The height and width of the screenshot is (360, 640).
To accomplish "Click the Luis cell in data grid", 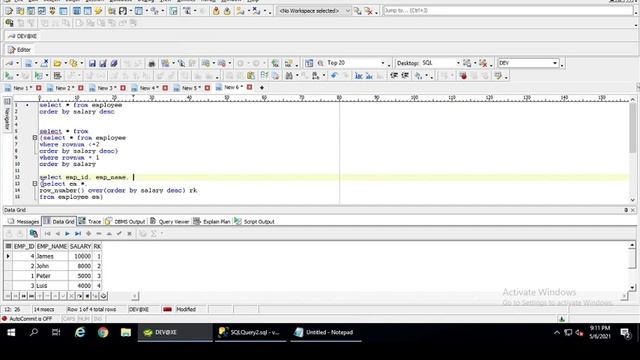I will (52, 286).
